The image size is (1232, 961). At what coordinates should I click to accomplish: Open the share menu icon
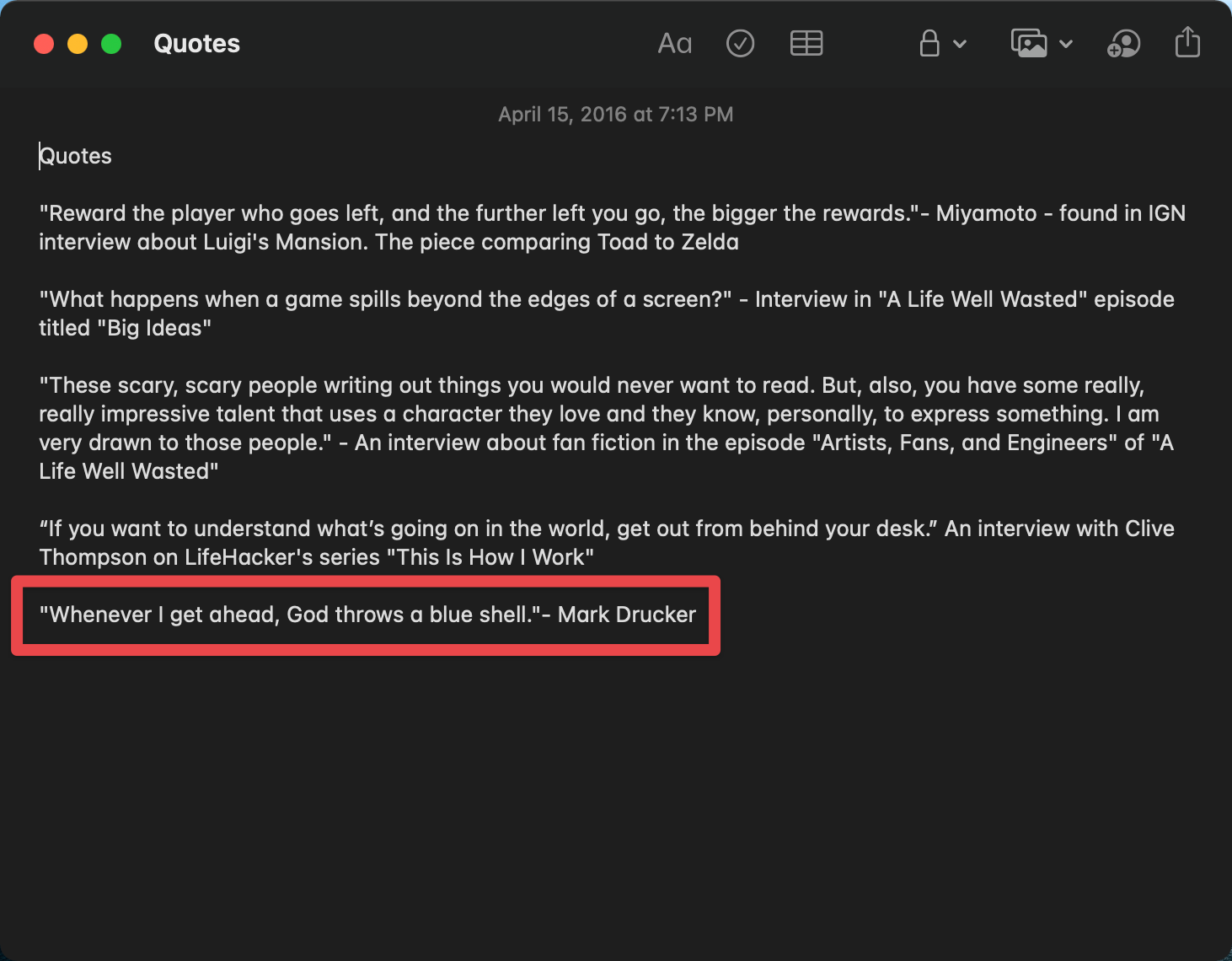click(1187, 42)
